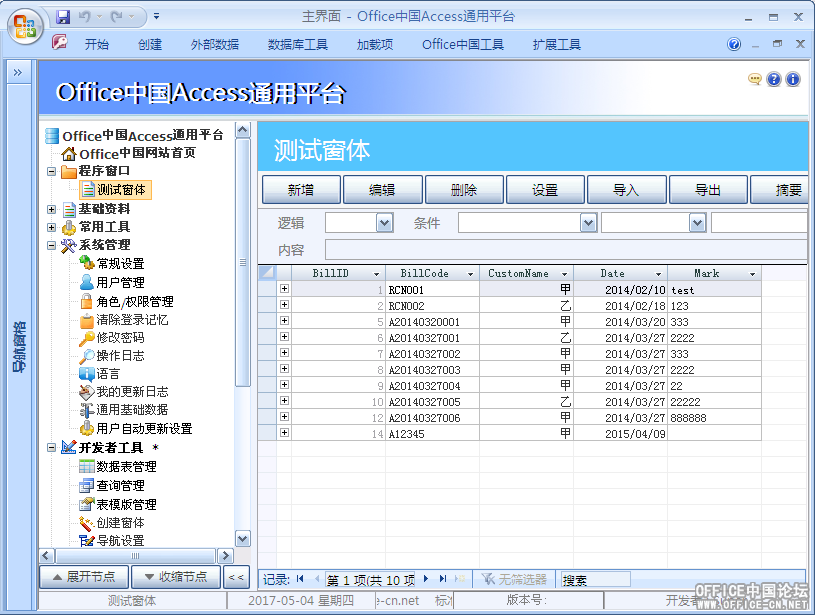Click the 内容 input field
Viewport: 815px width, 615px height.
click(567, 250)
